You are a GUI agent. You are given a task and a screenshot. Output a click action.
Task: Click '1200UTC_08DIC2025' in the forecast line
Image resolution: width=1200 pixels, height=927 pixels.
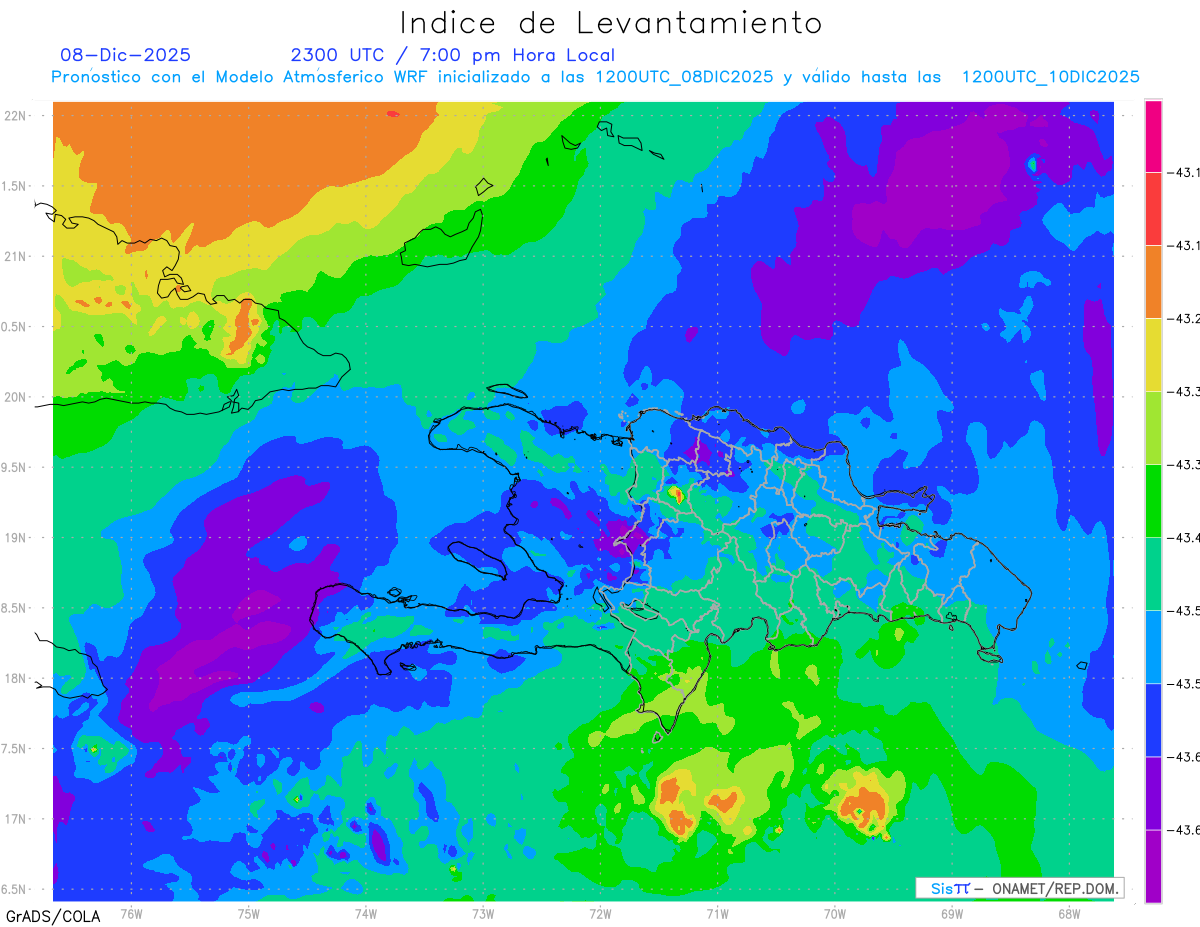pos(684,77)
